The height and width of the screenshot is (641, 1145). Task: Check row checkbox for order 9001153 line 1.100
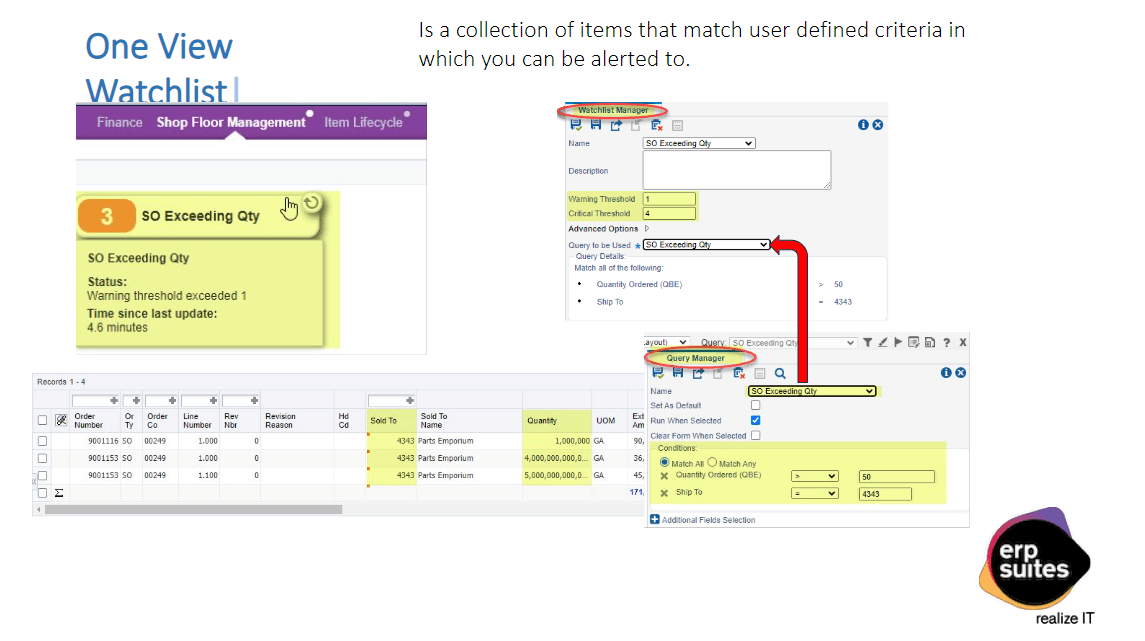(42, 475)
